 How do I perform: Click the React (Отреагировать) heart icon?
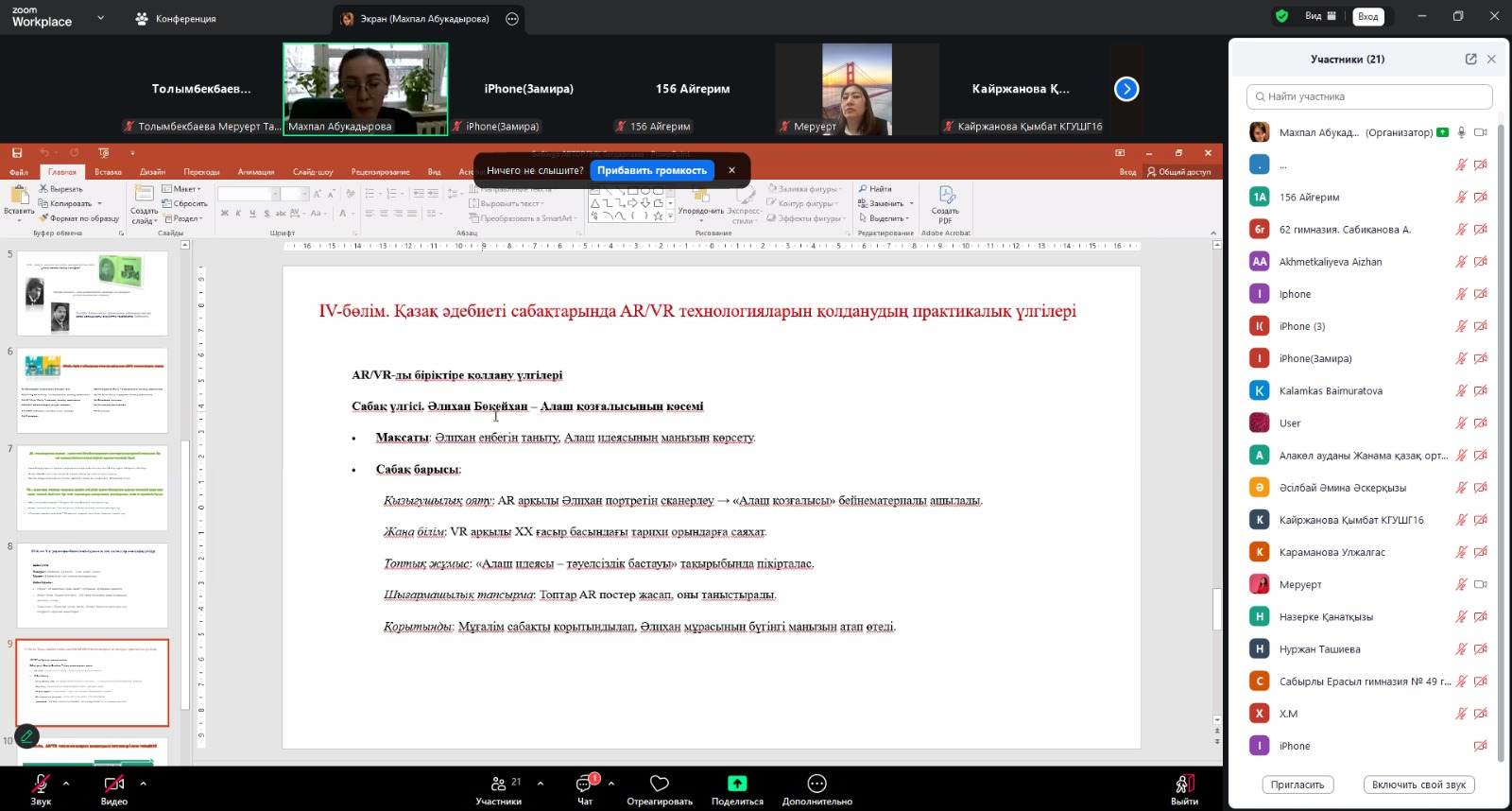pyautogui.click(x=660, y=784)
